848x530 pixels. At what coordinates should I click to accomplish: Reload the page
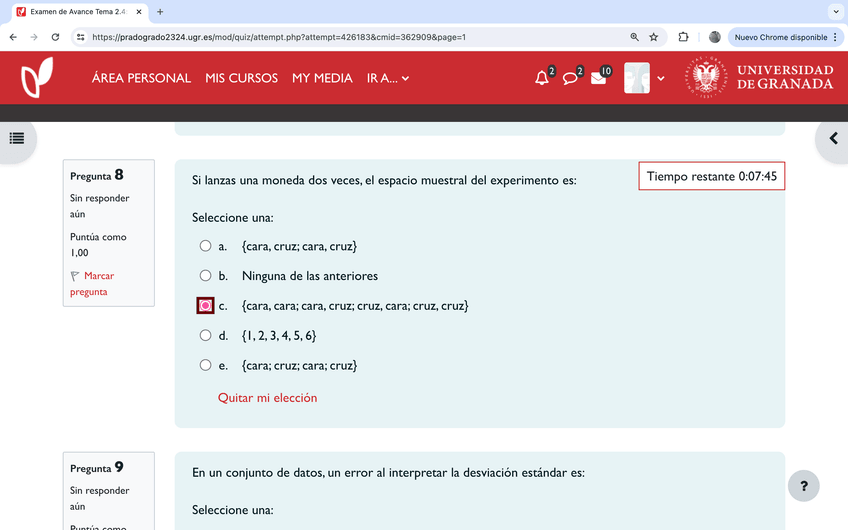[x=55, y=37]
